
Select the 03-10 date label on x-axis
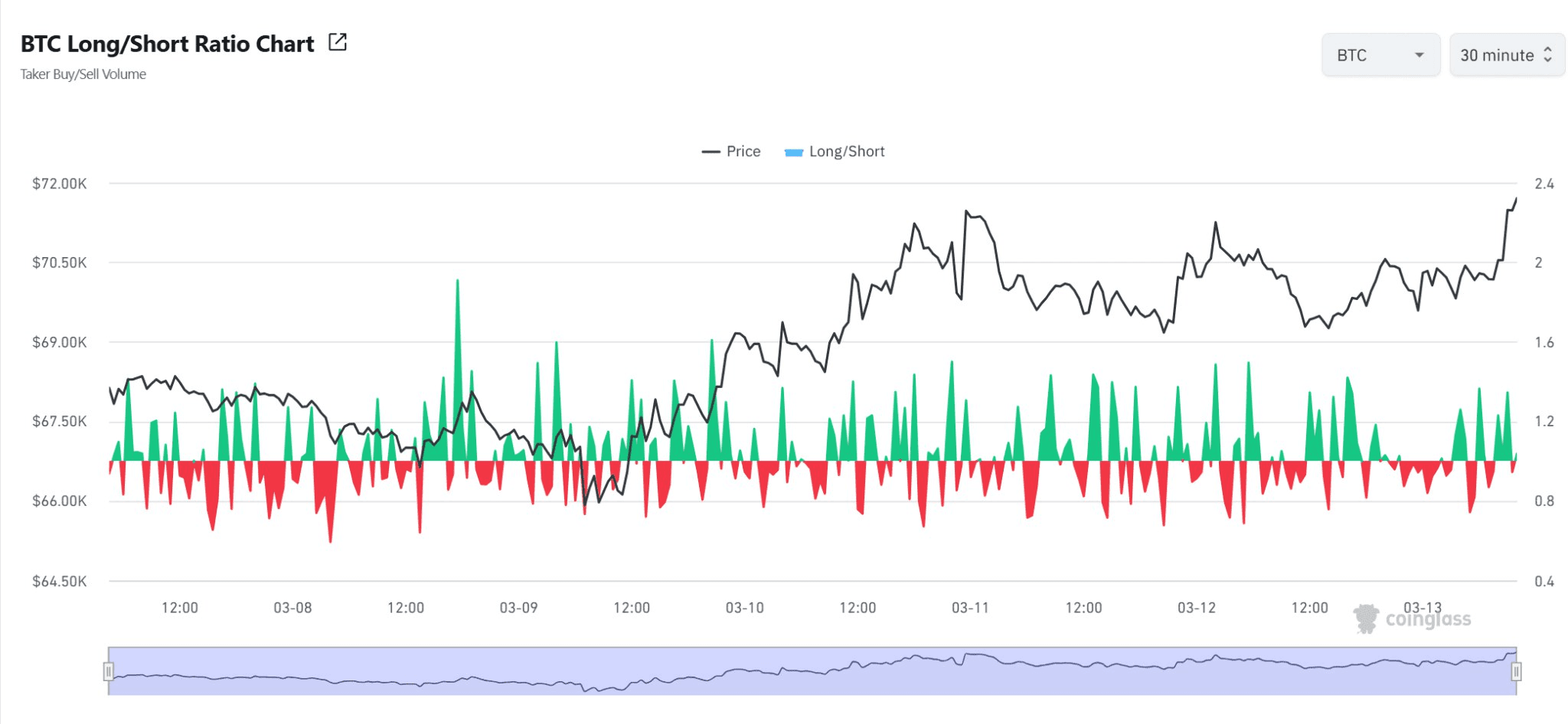pos(744,608)
